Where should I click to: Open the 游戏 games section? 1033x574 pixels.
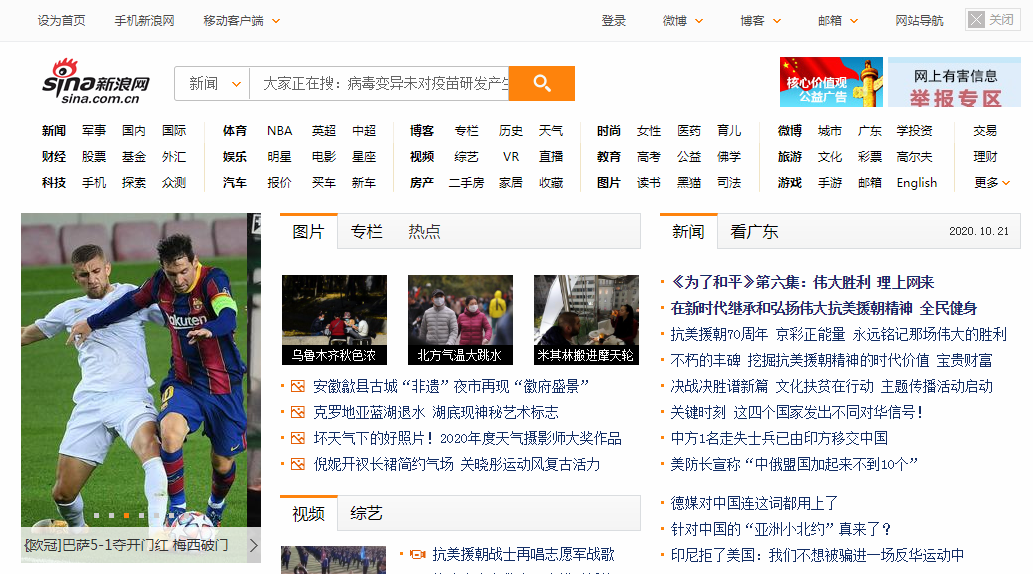tap(789, 183)
